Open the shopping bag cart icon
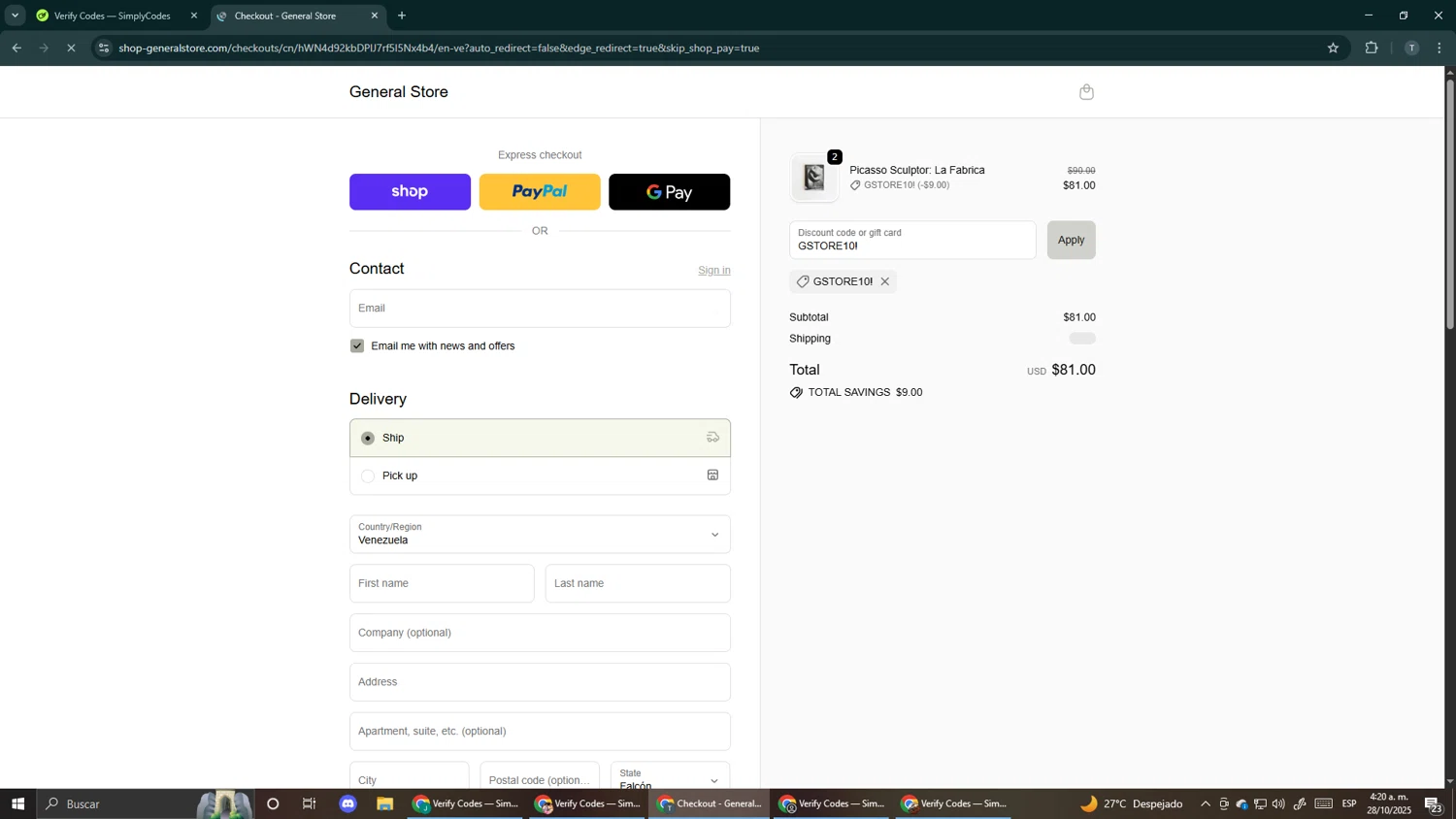This screenshot has height=819, width=1456. (1086, 92)
